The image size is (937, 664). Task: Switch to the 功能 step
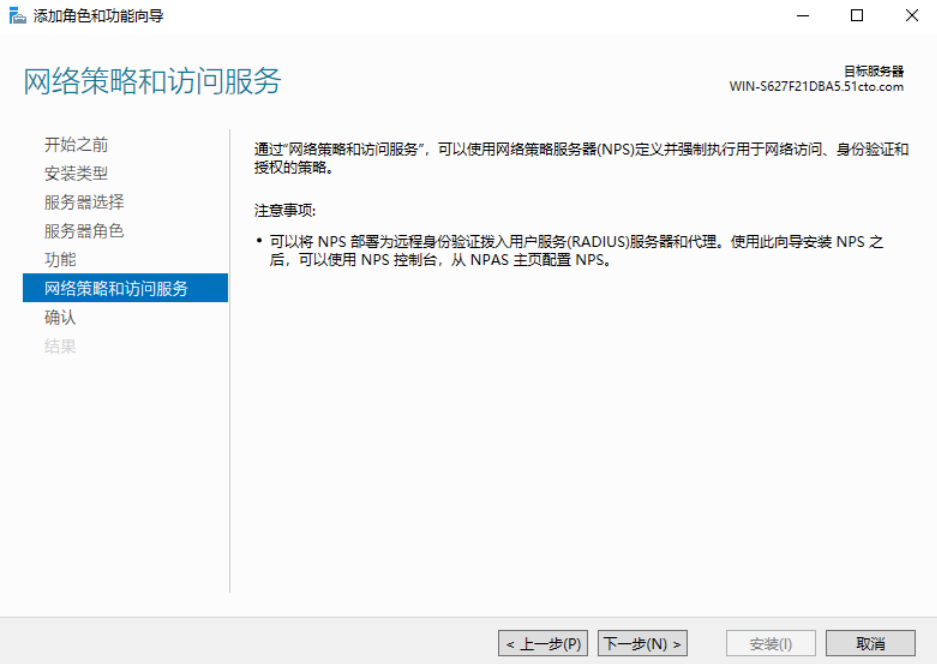point(60,260)
